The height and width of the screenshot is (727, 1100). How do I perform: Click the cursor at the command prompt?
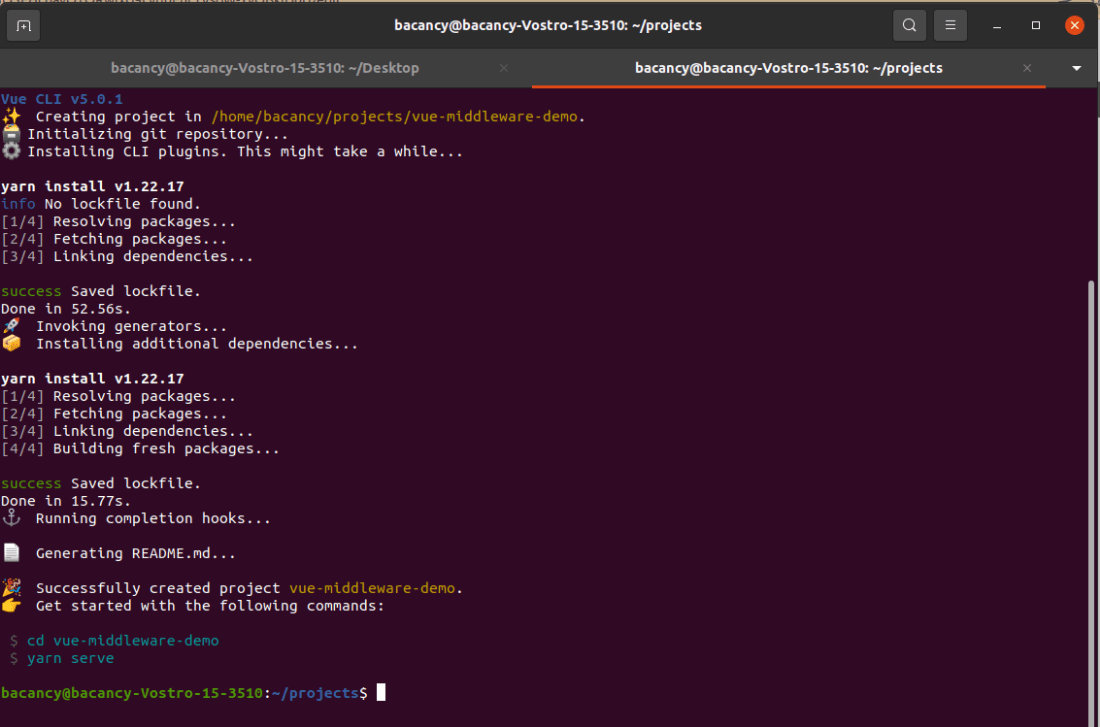click(381, 693)
